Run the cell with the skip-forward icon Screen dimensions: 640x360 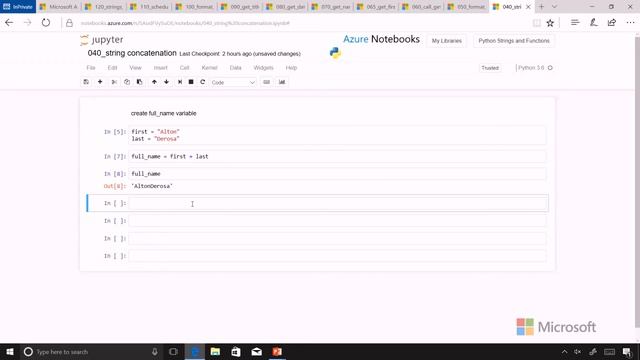pyautogui.click(x=180, y=82)
